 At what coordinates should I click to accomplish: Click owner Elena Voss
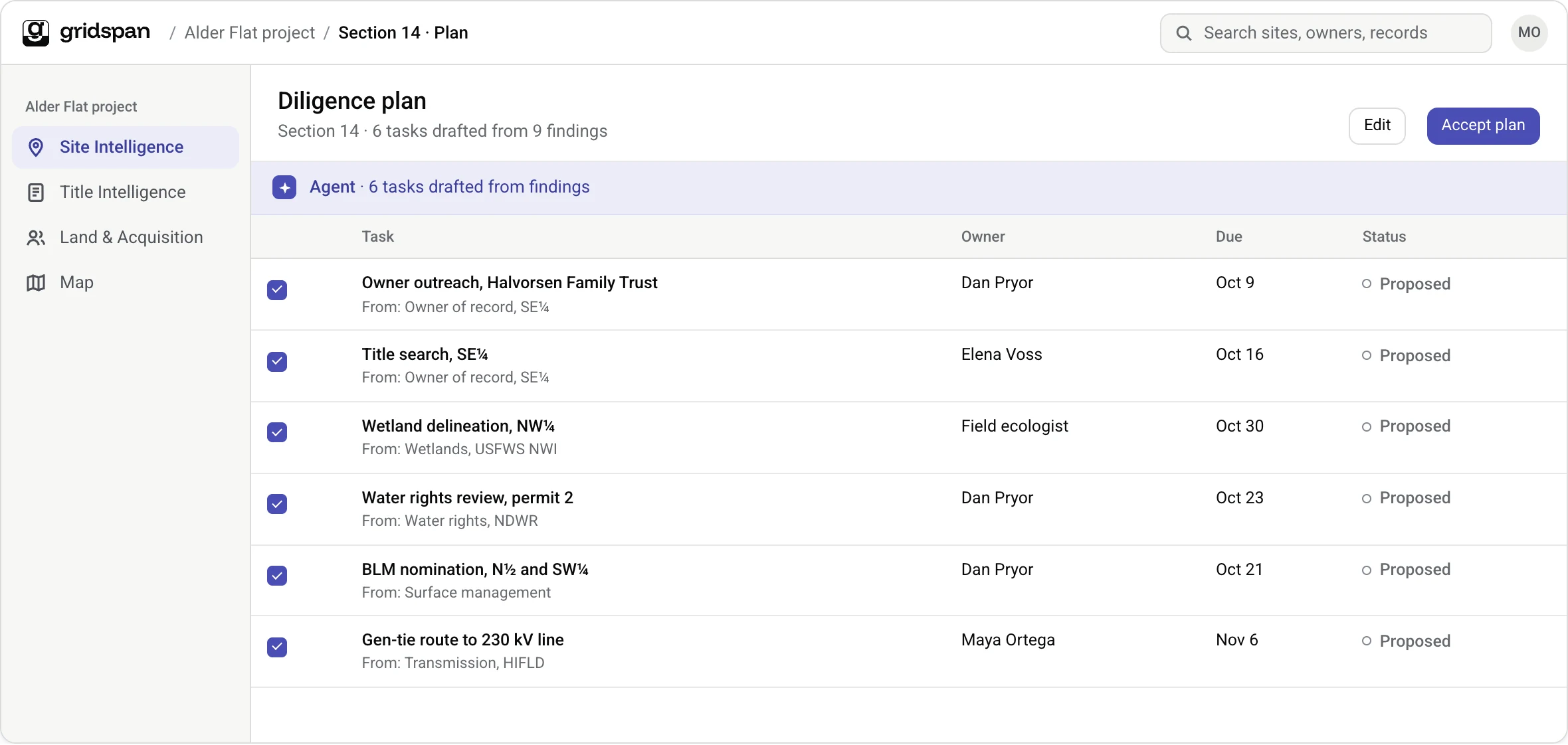(x=1001, y=355)
